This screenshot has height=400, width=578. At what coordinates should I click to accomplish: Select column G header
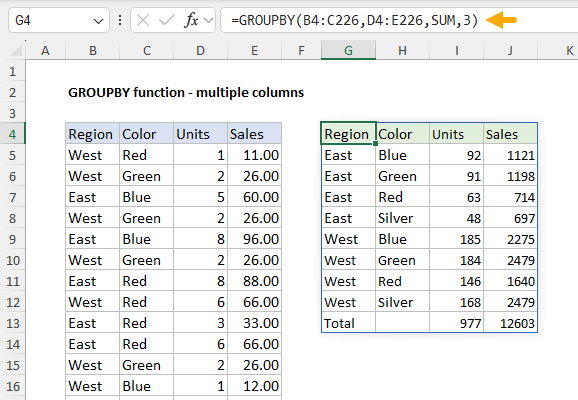tap(348, 51)
